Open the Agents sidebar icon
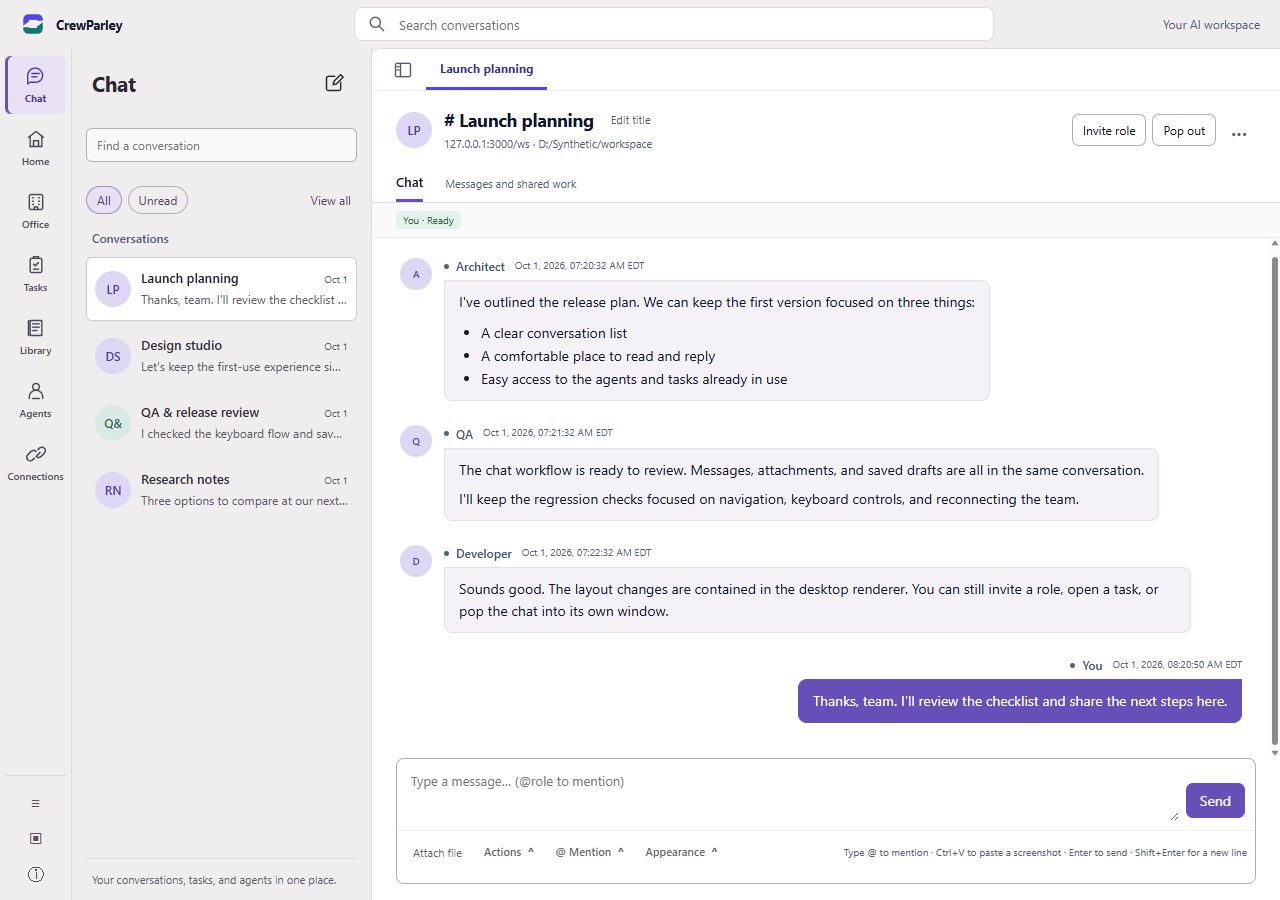Image resolution: width=1280 pixels, height=900 pixels. [35, 400]
